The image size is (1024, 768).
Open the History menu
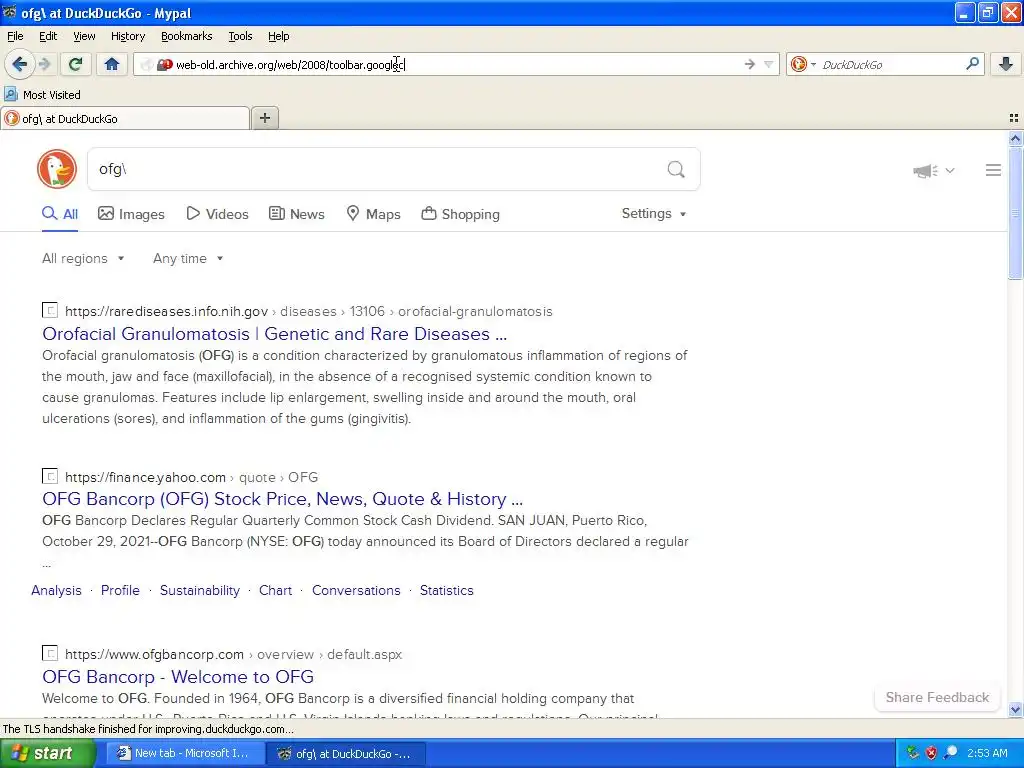point(127,36)
